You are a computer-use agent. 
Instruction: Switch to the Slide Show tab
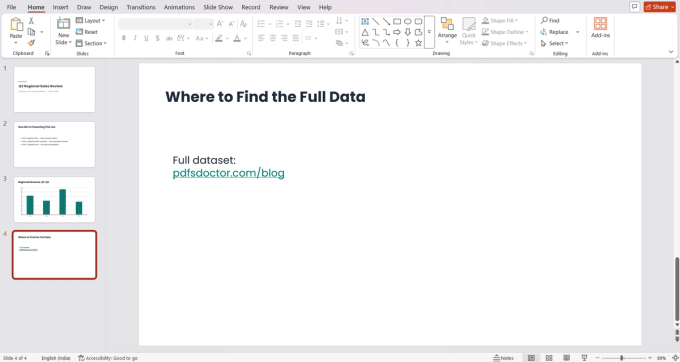(x=218, y=7)
